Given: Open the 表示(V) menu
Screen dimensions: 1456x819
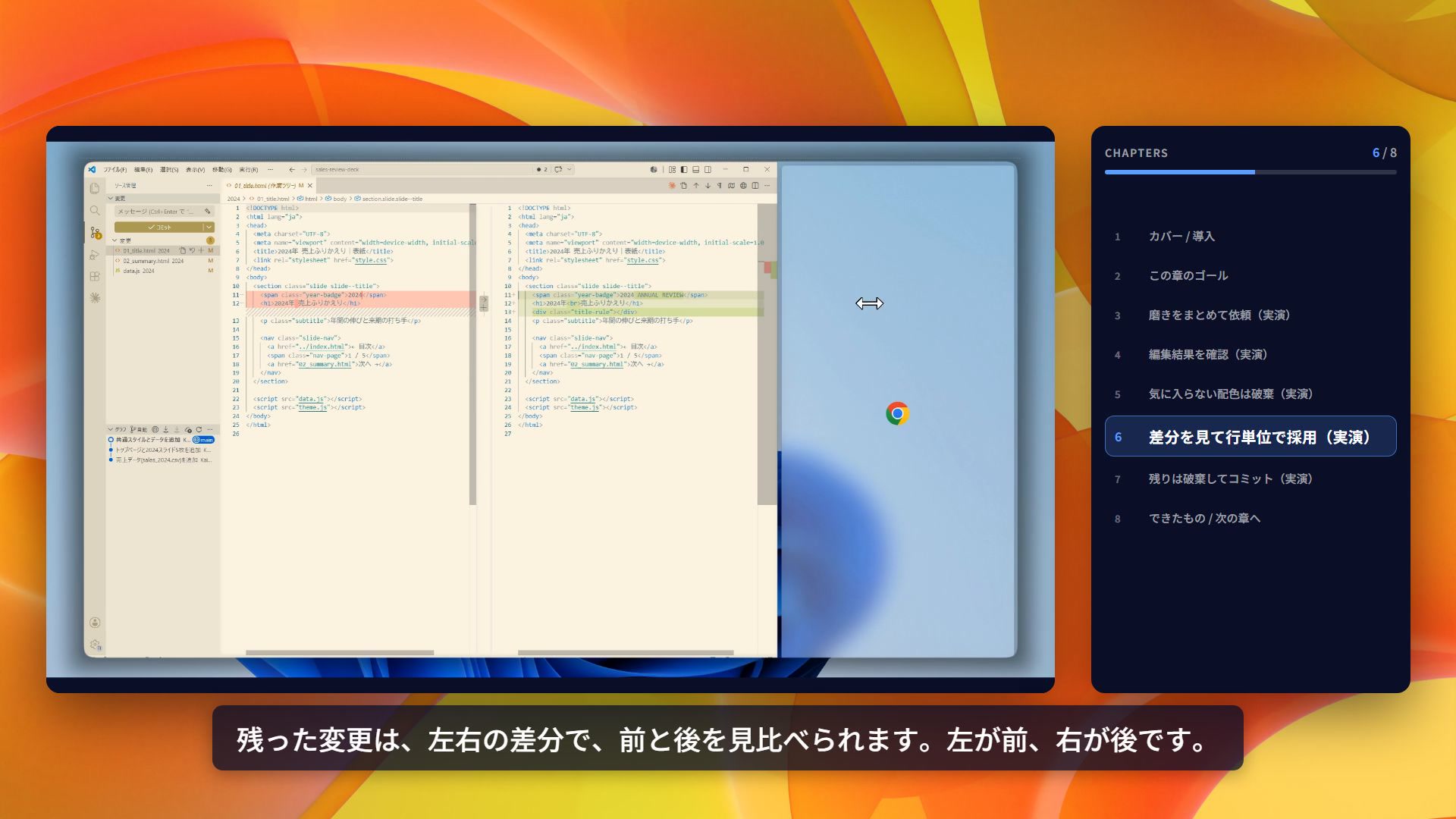Looking at the screenshot, I should coord(195,169).
